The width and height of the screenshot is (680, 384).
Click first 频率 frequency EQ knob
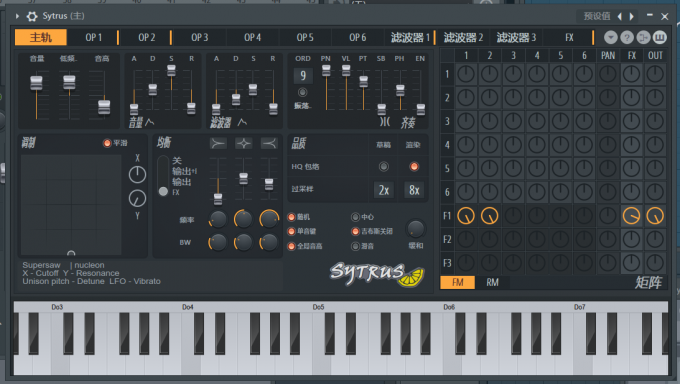(x=217, y=220)
